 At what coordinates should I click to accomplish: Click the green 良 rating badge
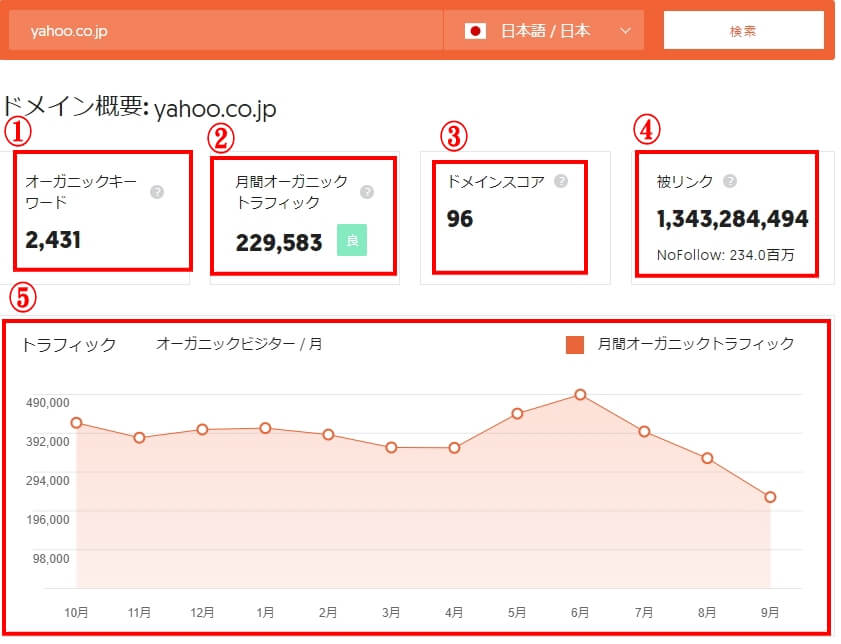tap(352, 240)
